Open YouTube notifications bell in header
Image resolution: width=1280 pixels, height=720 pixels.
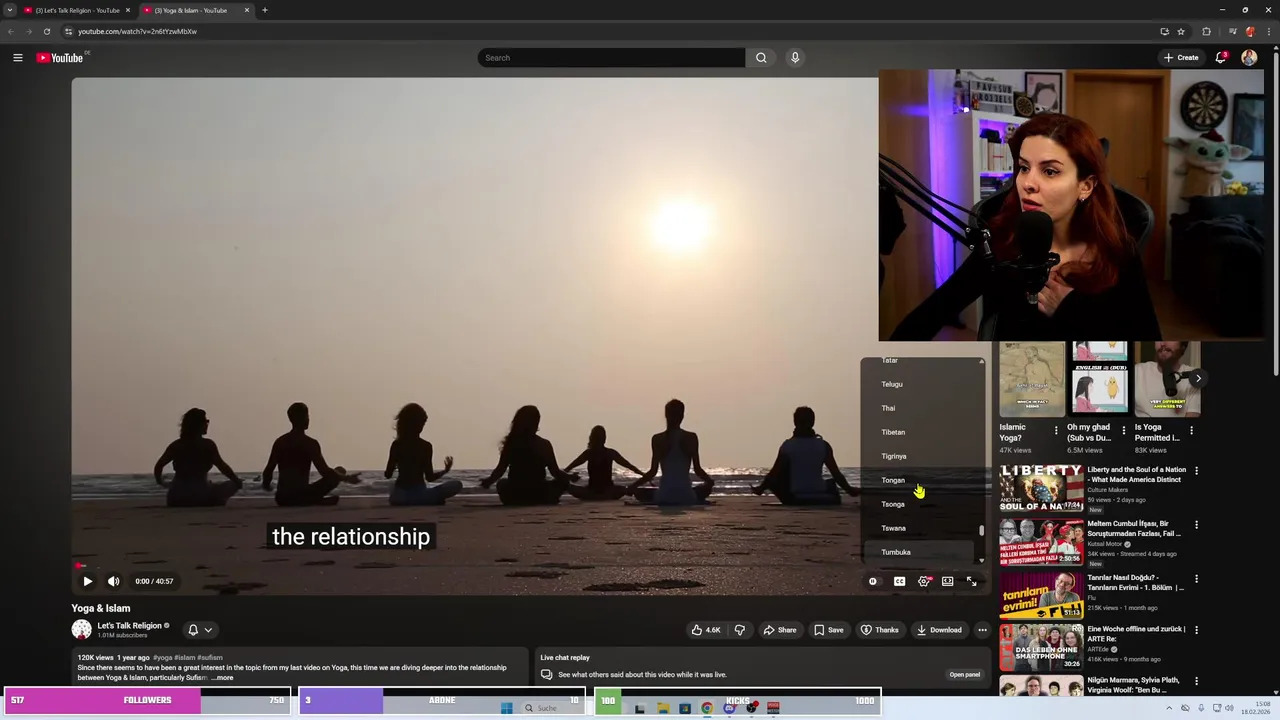tap(1221, 58)
